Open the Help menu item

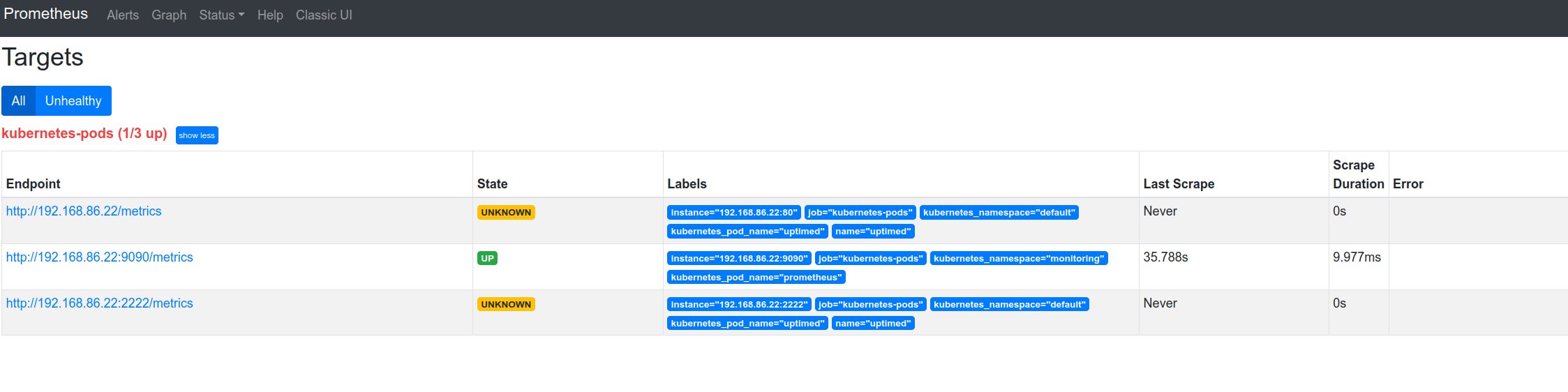[x=270, y=15]
